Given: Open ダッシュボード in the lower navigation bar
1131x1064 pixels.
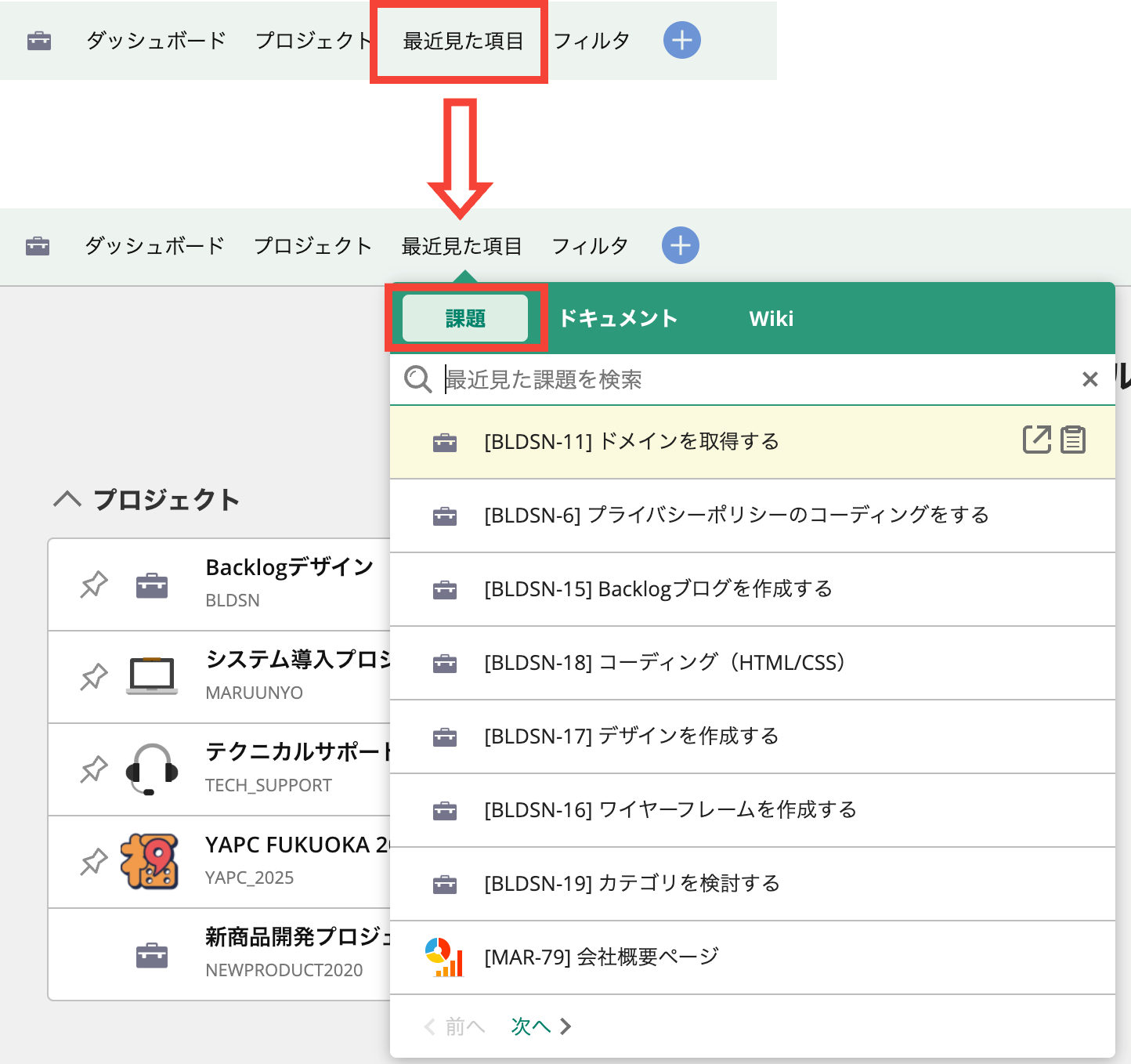Looking at the screenshot, I should coord(154,246).
